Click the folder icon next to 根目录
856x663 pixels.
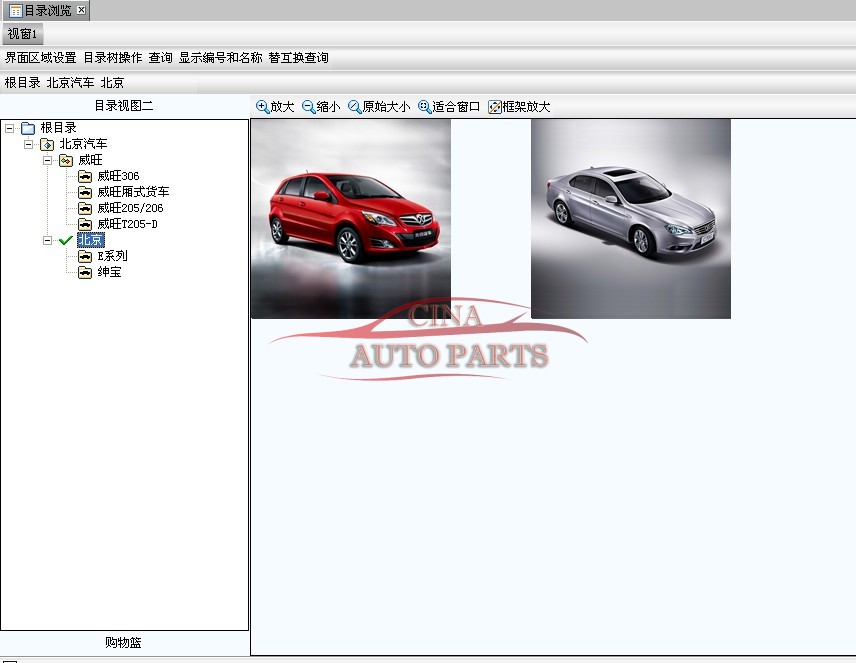click(x=28, y=128)
